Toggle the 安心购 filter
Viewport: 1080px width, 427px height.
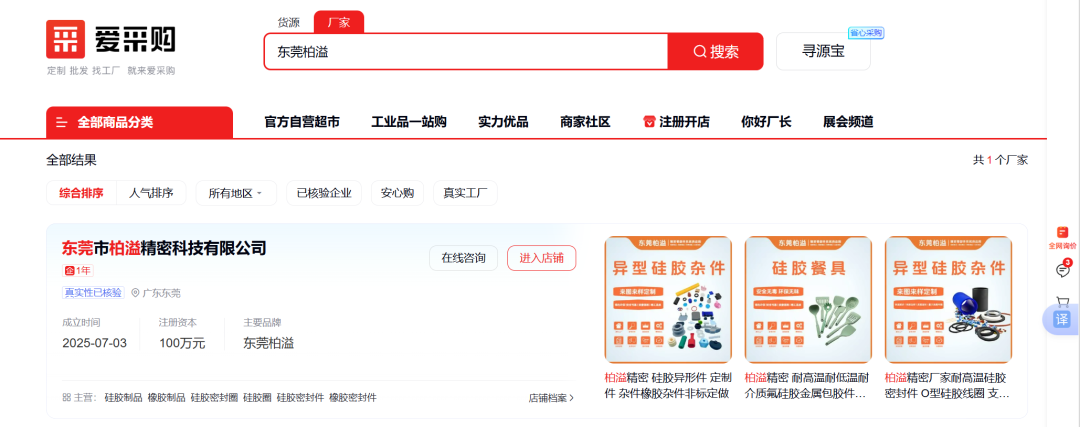397,193
